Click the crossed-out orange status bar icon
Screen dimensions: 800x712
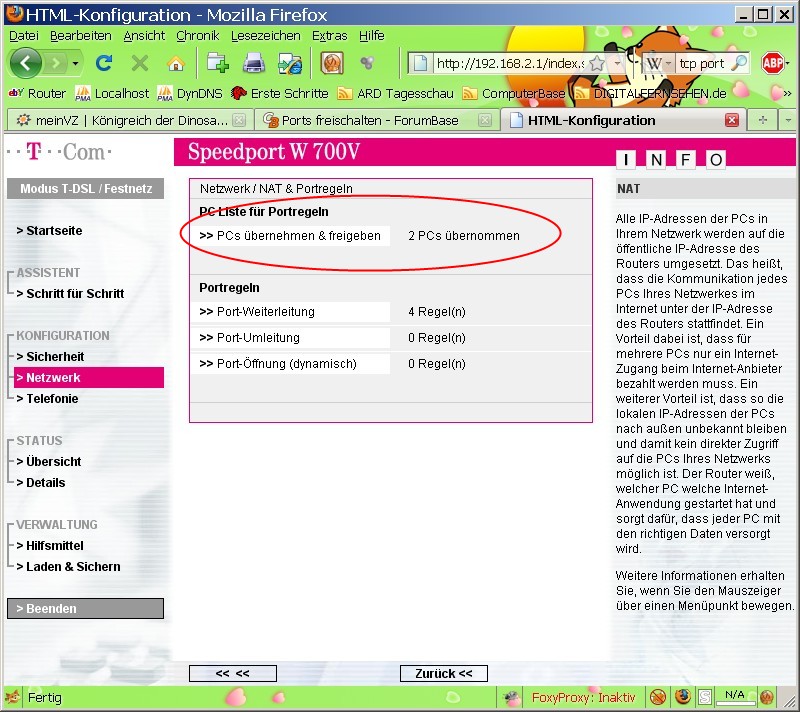point(658,697)
